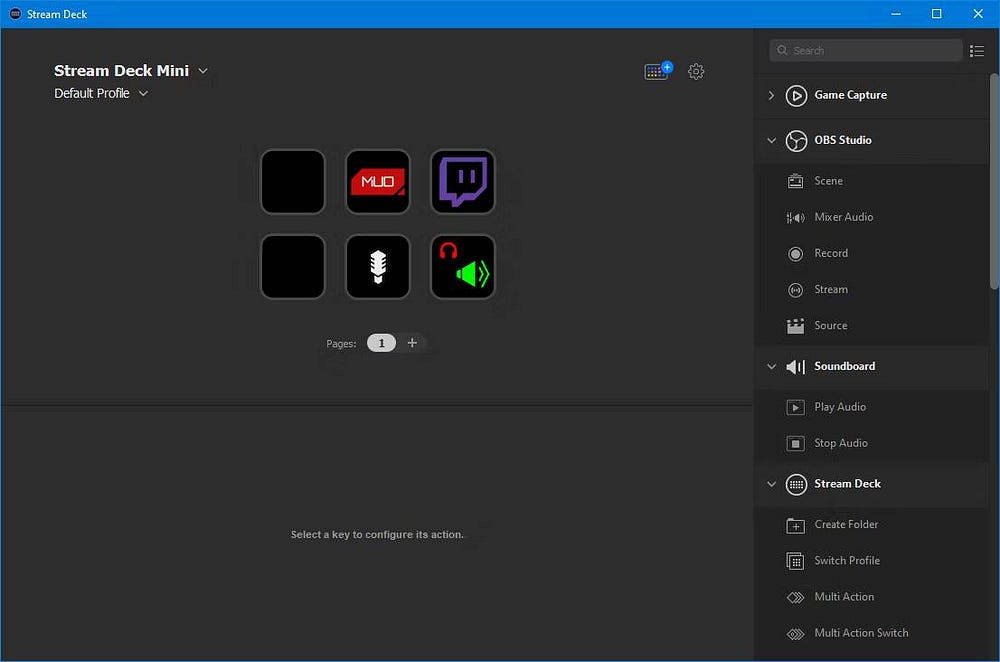Open Stream Deck settings with the gear icon
The image size is (1000, 662).
pyautogui.click(x=696, y=71)
